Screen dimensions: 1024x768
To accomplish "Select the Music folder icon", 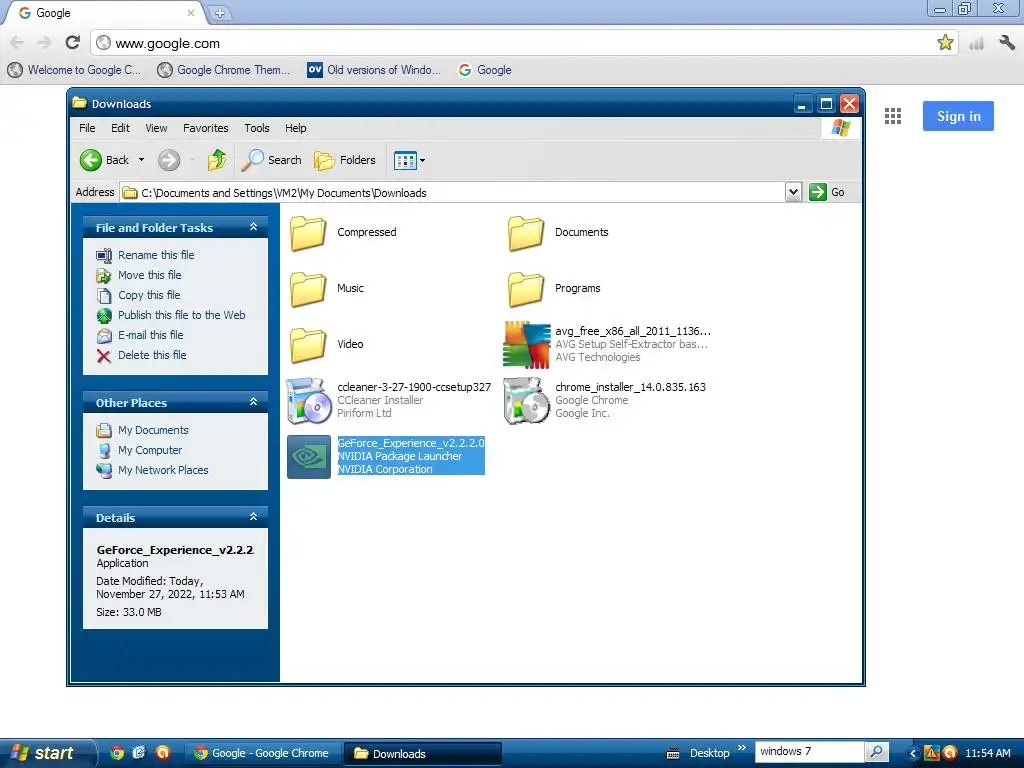I will coord(308,289).
